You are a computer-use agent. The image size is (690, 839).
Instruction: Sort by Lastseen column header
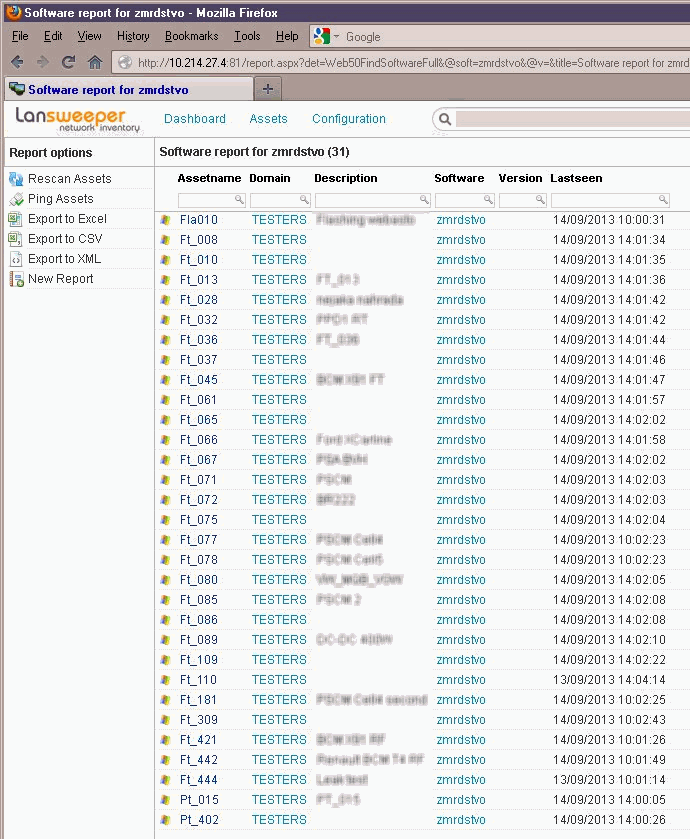(576, 178)
